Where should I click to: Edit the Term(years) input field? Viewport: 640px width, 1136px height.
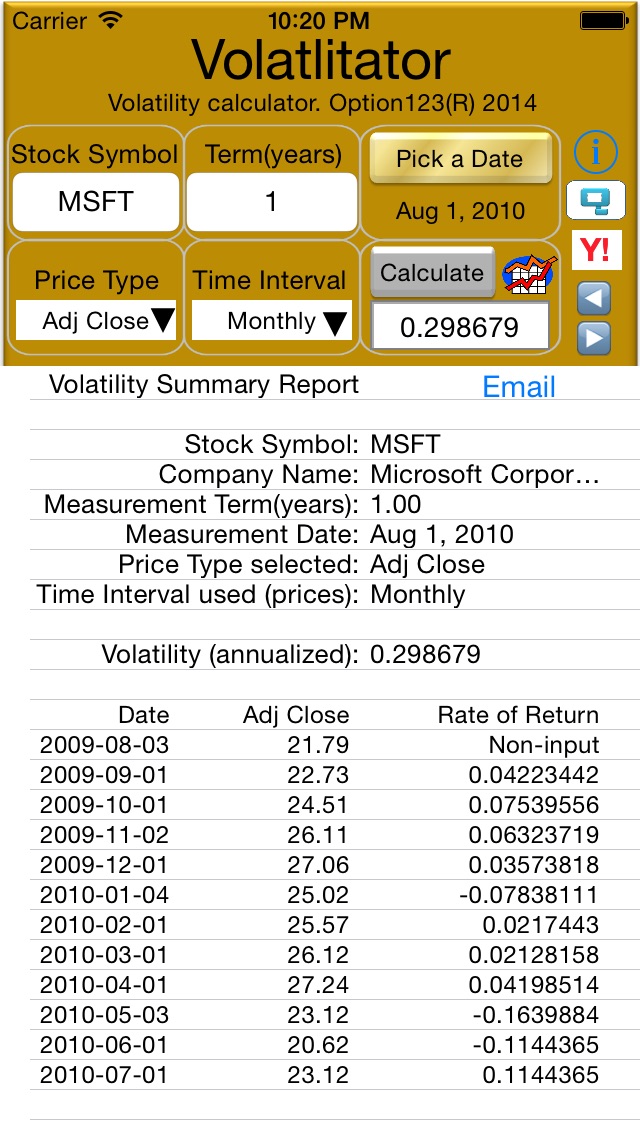tap(271, 201)
